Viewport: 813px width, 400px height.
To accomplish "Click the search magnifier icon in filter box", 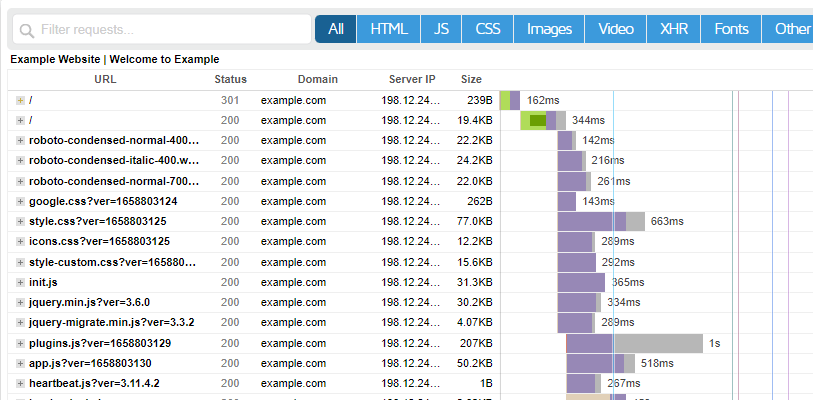I will (29, 30).
